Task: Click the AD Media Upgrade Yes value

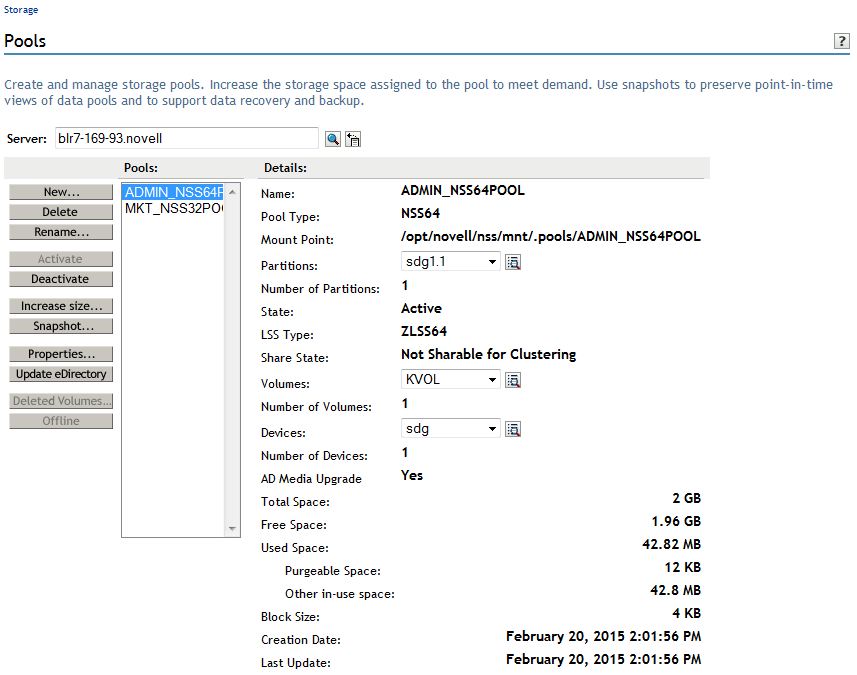Action: 412,476
